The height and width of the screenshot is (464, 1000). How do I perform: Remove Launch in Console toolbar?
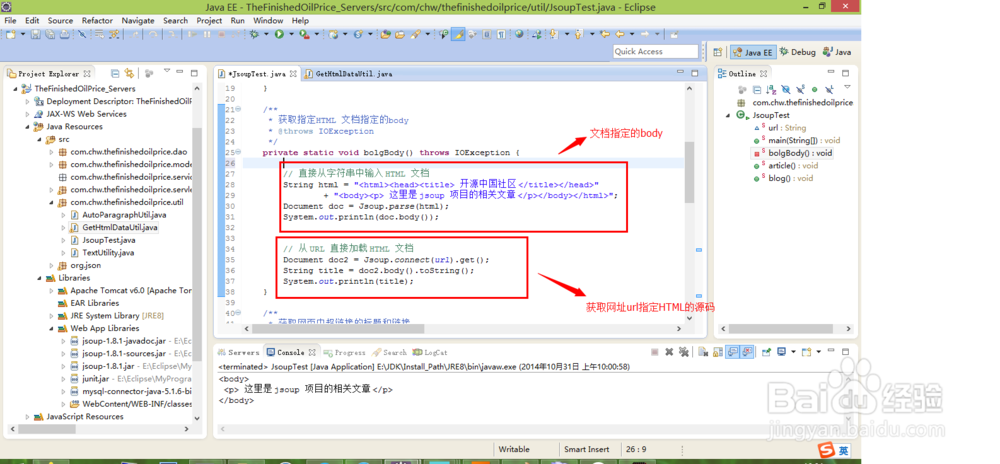point(669,351)
